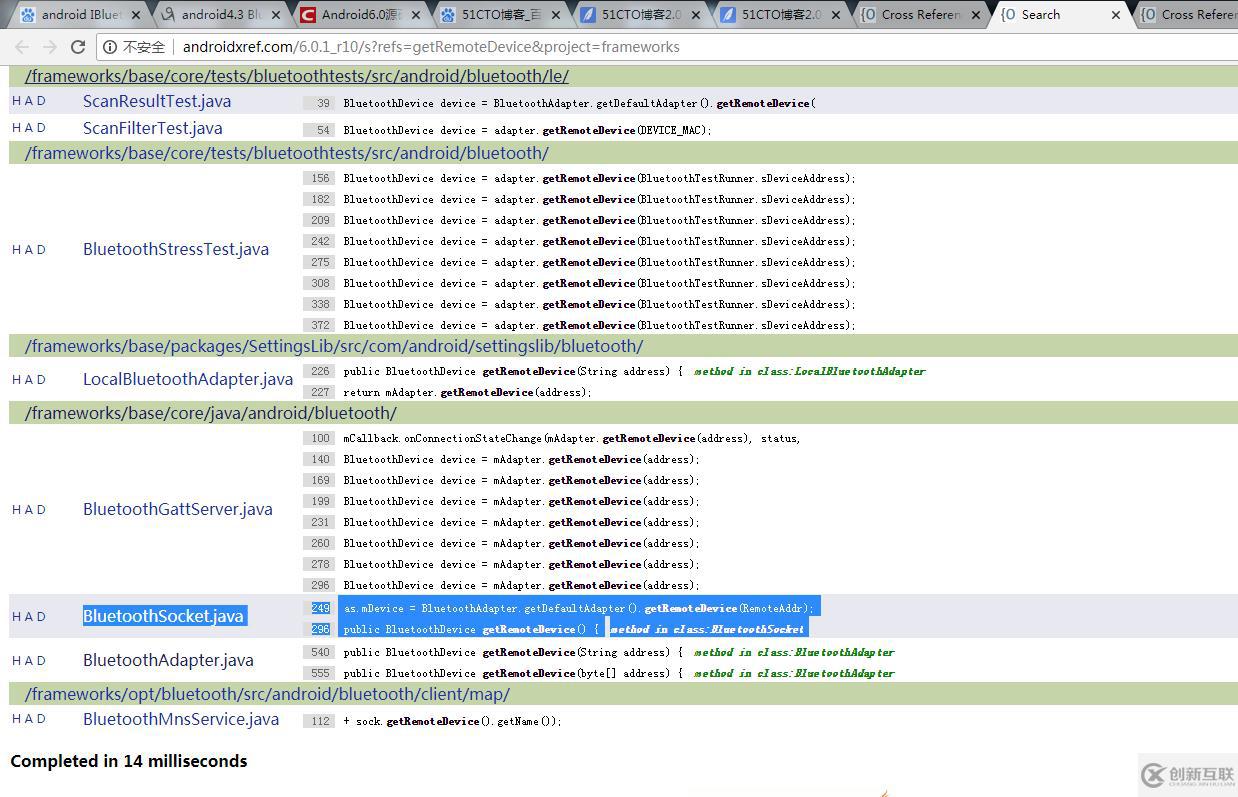Click A annotate for LocalBluetoothAdapter.java

pyautogui.click(x=29, y=380)
